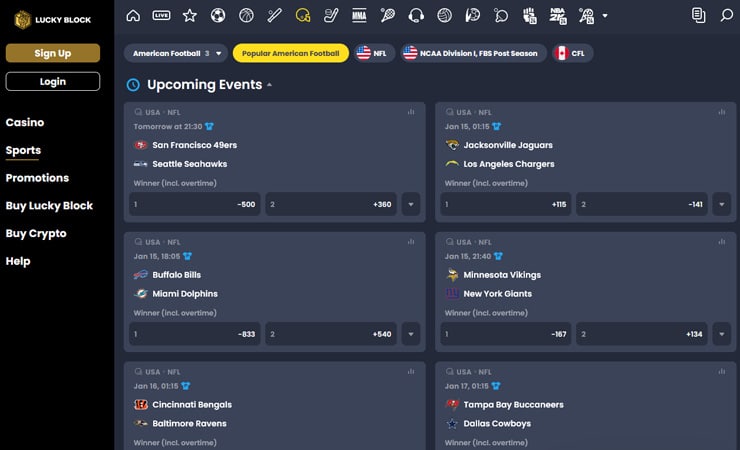The width and height of the screenshot is (740, 450).
Task: Collapse the Upcoming Events section
Action: tap(269, 85)
